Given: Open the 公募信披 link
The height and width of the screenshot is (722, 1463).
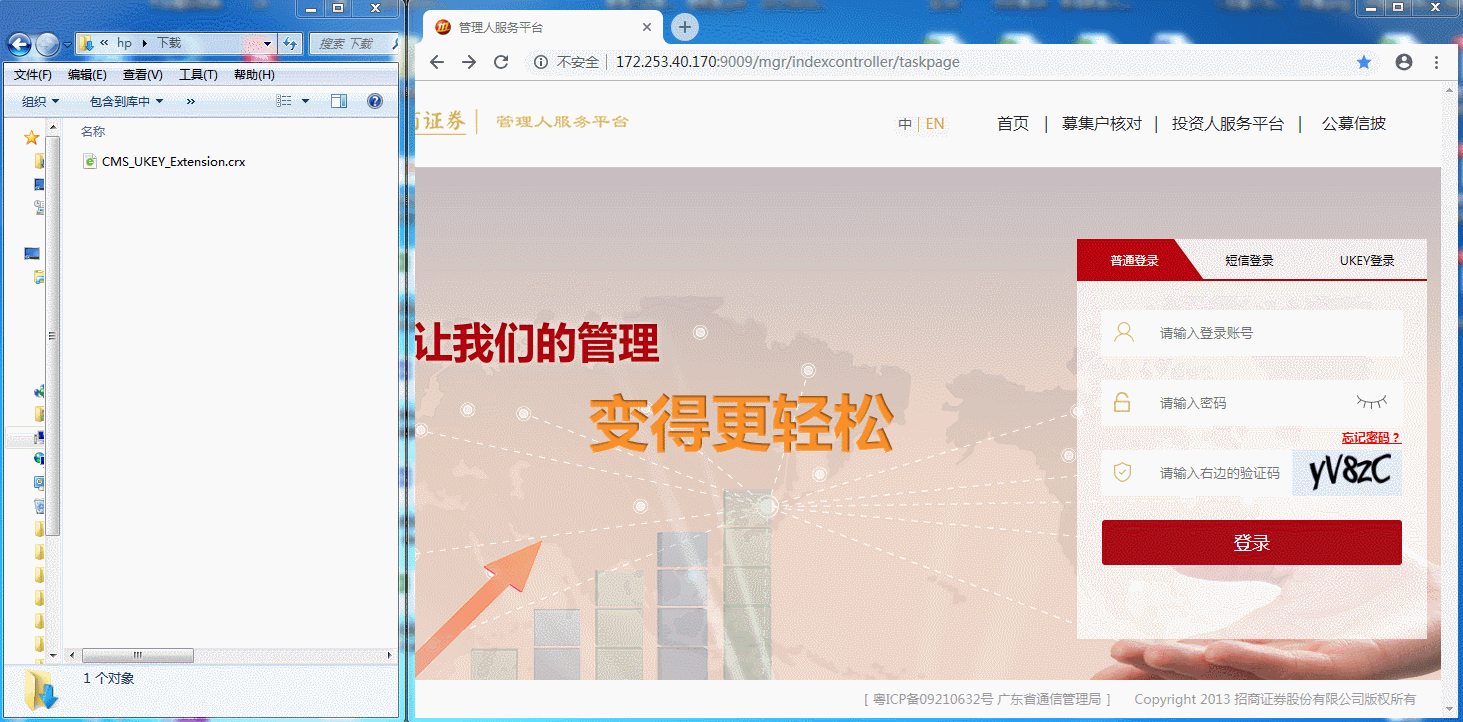Looking at the screenshot, I should coord(1354,124).
